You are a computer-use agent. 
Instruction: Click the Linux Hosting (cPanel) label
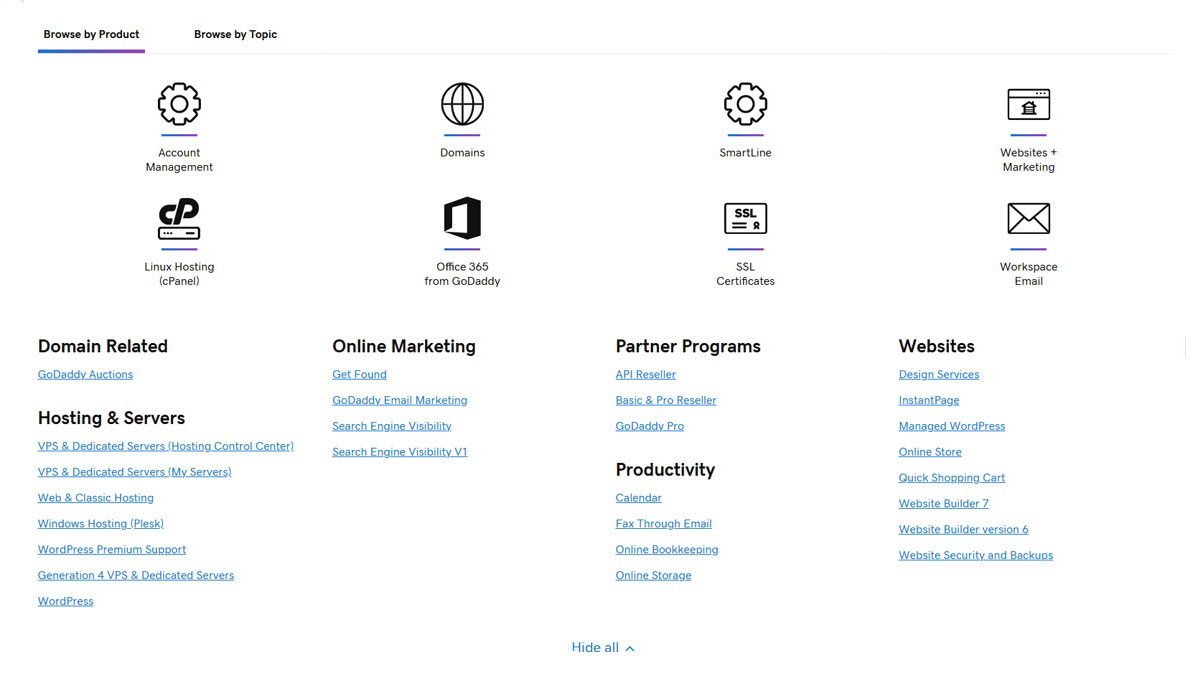pyautogui.click(x=179, y=274)
